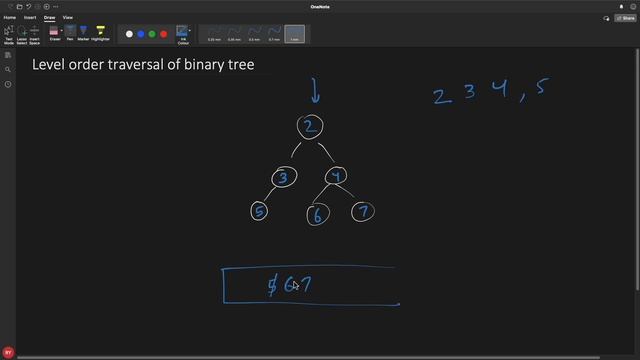Switch to the Draw ribbon tab
This screenshot has width=640, height=360.
tap(49, 18)
